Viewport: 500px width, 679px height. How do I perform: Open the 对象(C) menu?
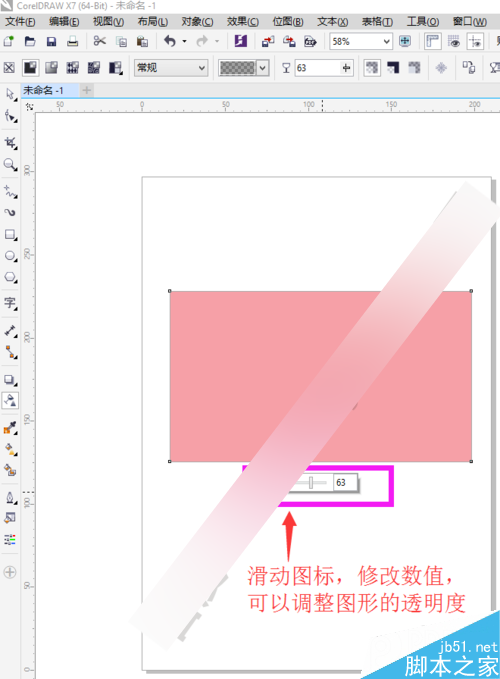197,22
